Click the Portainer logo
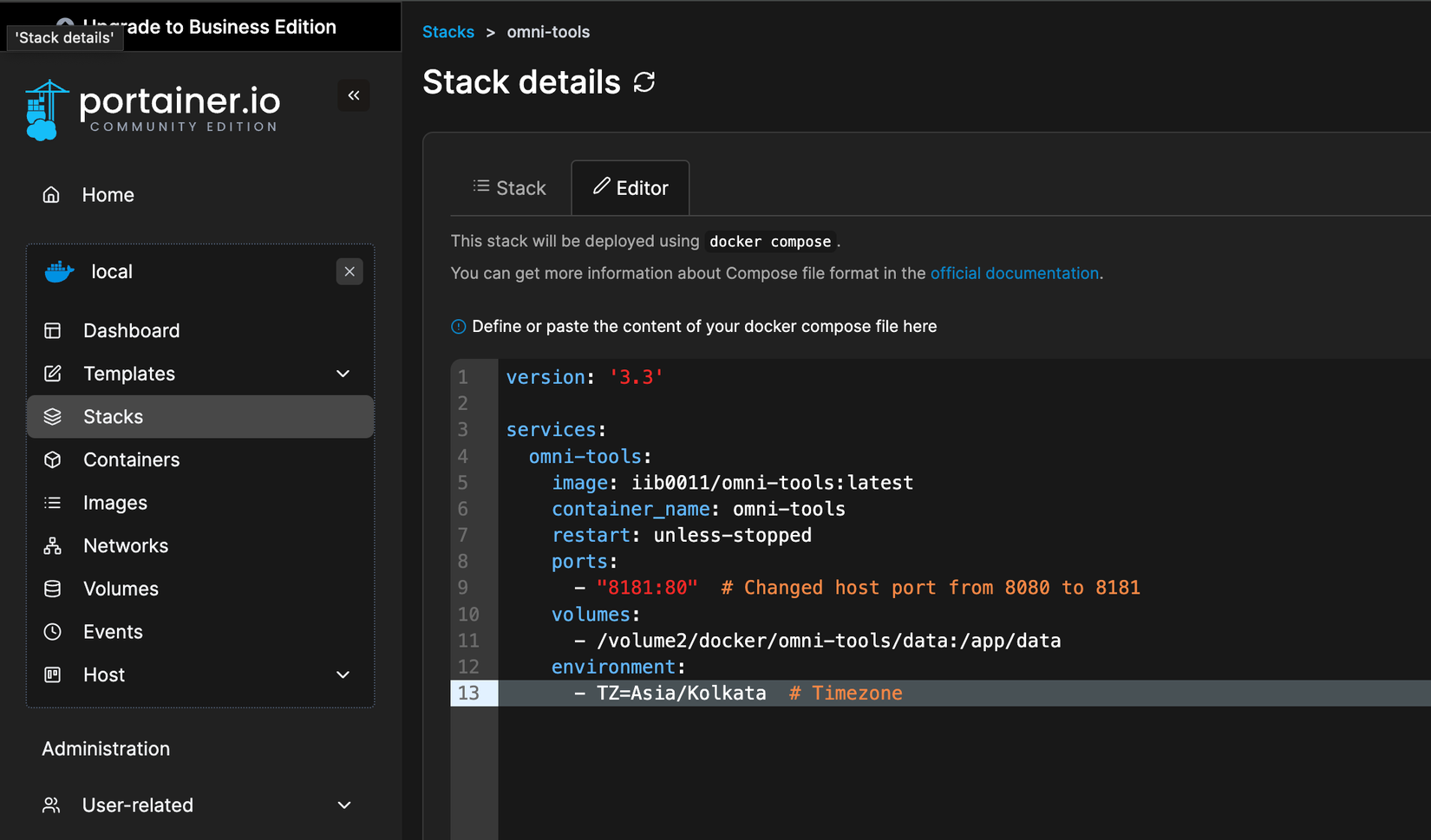The height and width of the screenshot is (840, 1431). [153, 108]
